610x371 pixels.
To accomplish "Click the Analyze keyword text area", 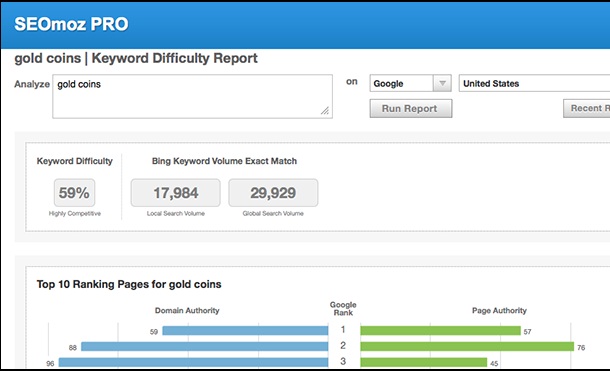I will [193, 96].
